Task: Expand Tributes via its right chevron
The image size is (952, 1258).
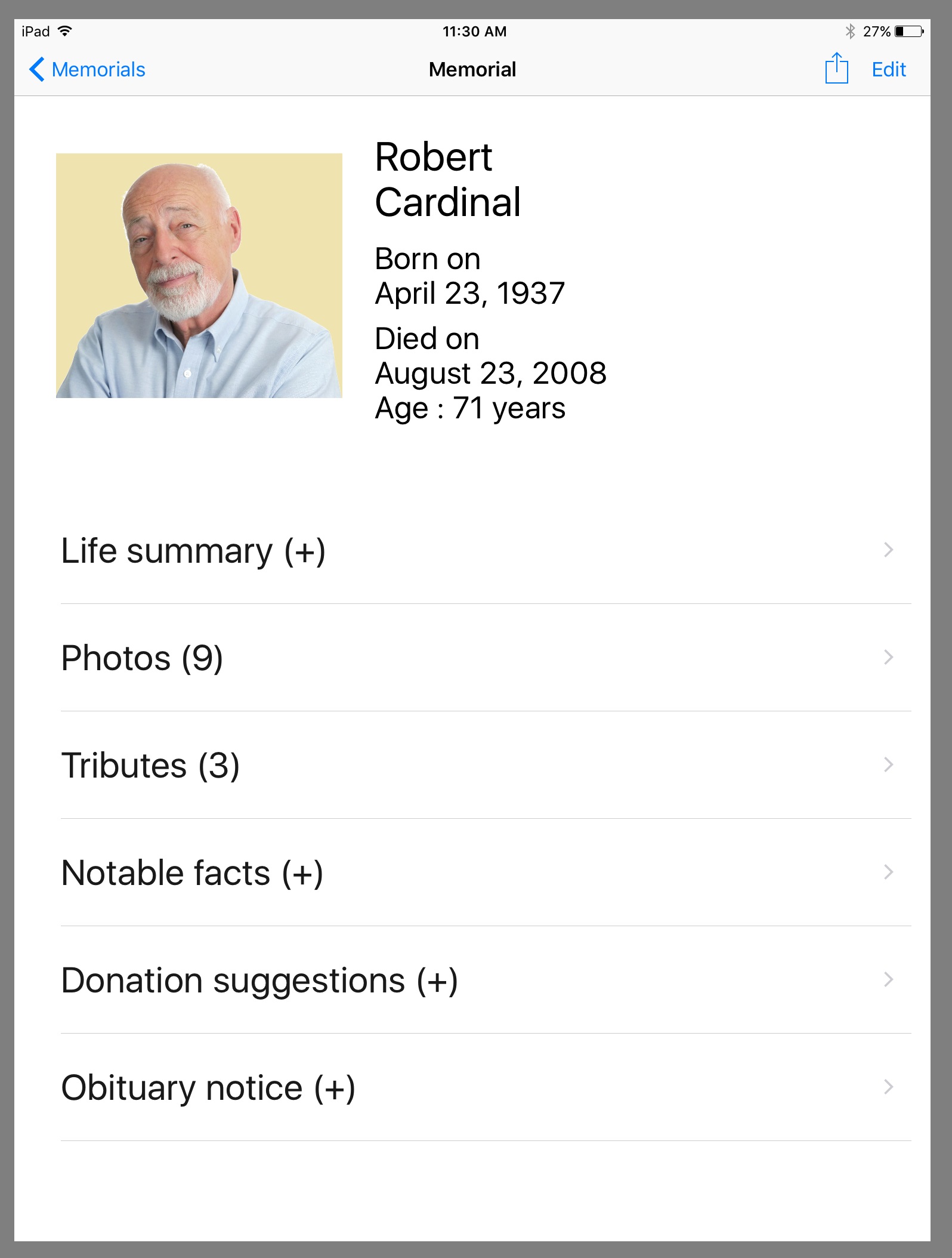Action: click(x=888, y=764)
